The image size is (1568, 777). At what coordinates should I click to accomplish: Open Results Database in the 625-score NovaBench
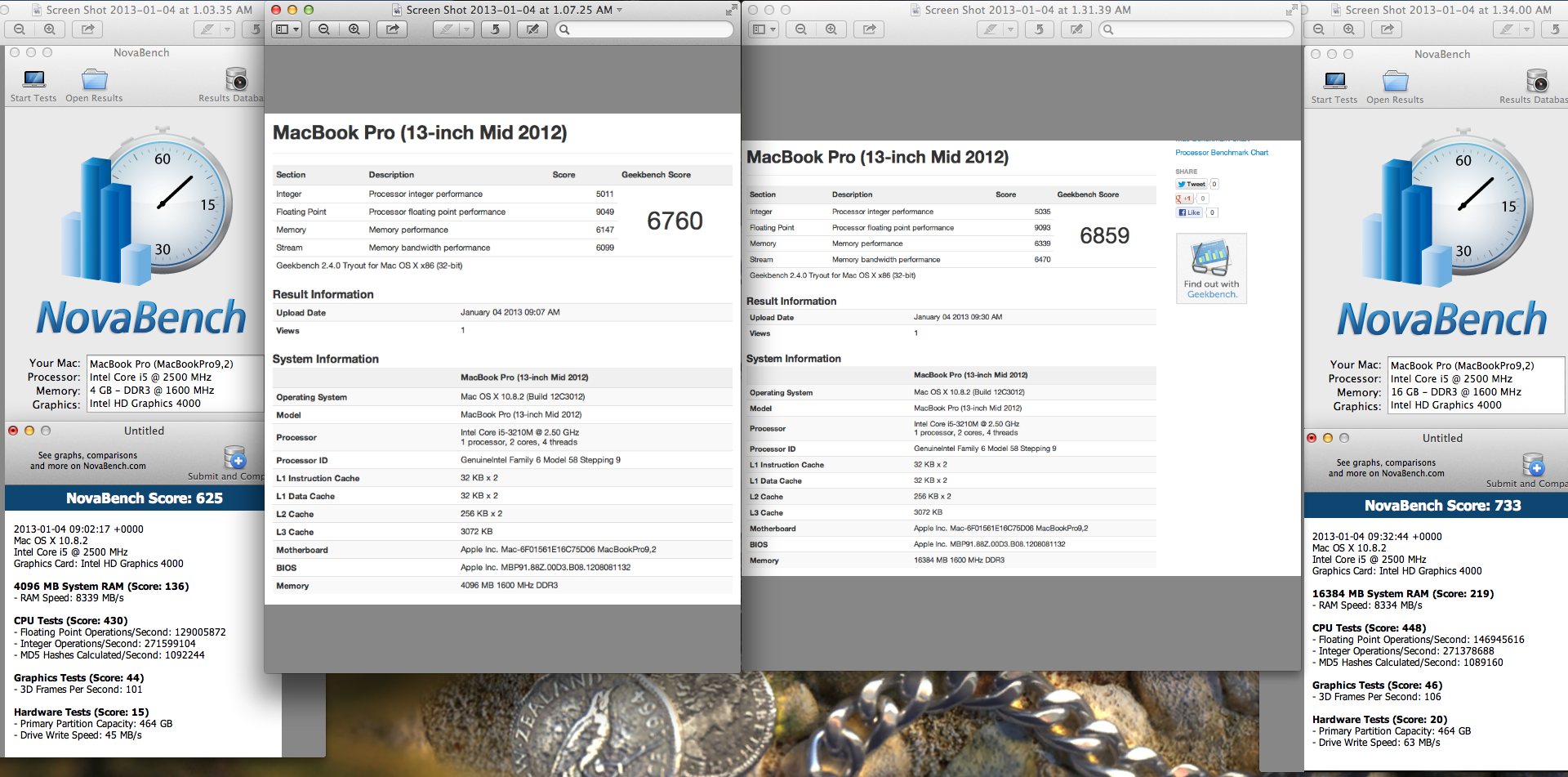tap(236, 79)
